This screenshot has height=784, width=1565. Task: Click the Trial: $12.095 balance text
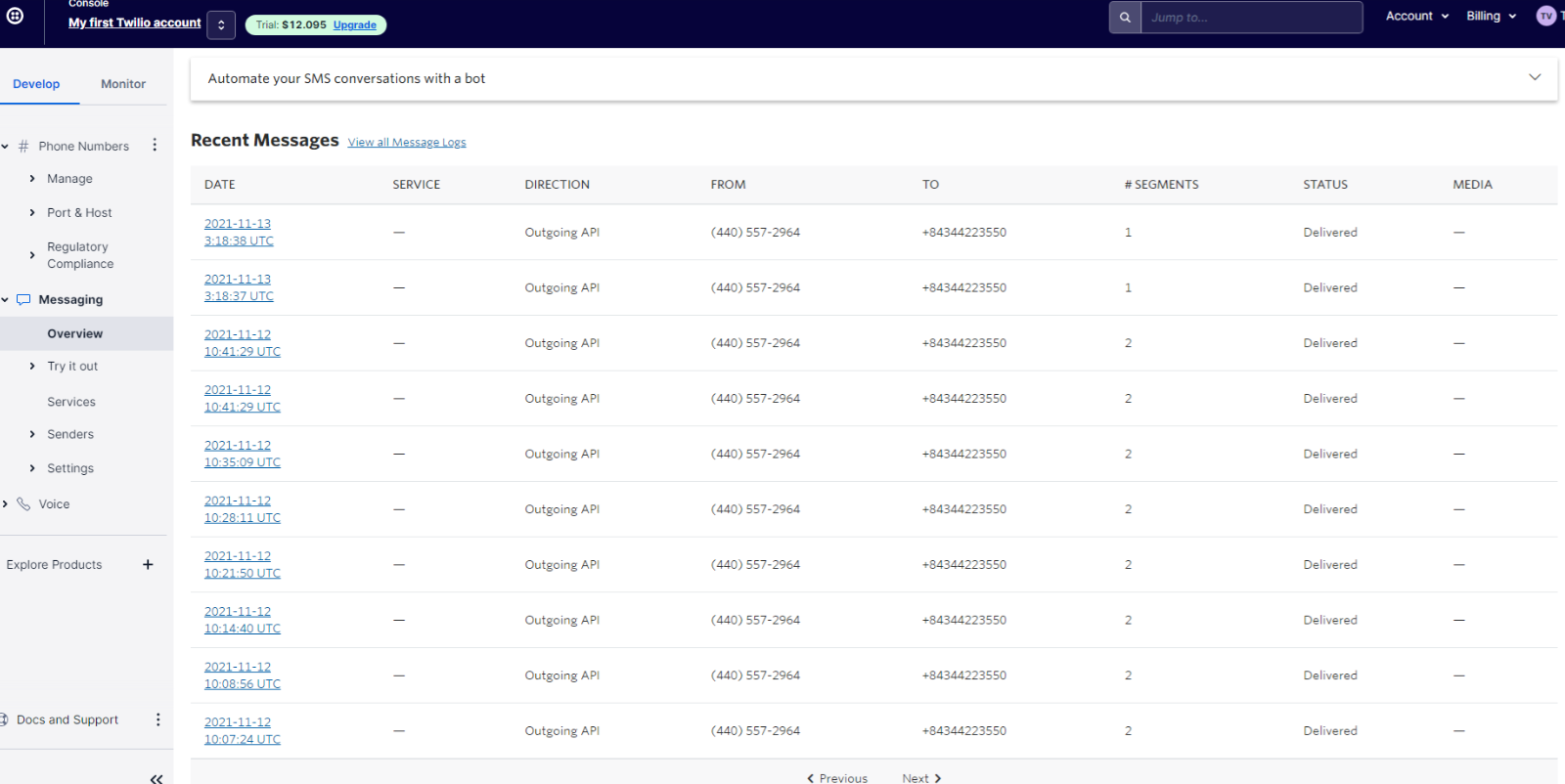coord(291,25)
